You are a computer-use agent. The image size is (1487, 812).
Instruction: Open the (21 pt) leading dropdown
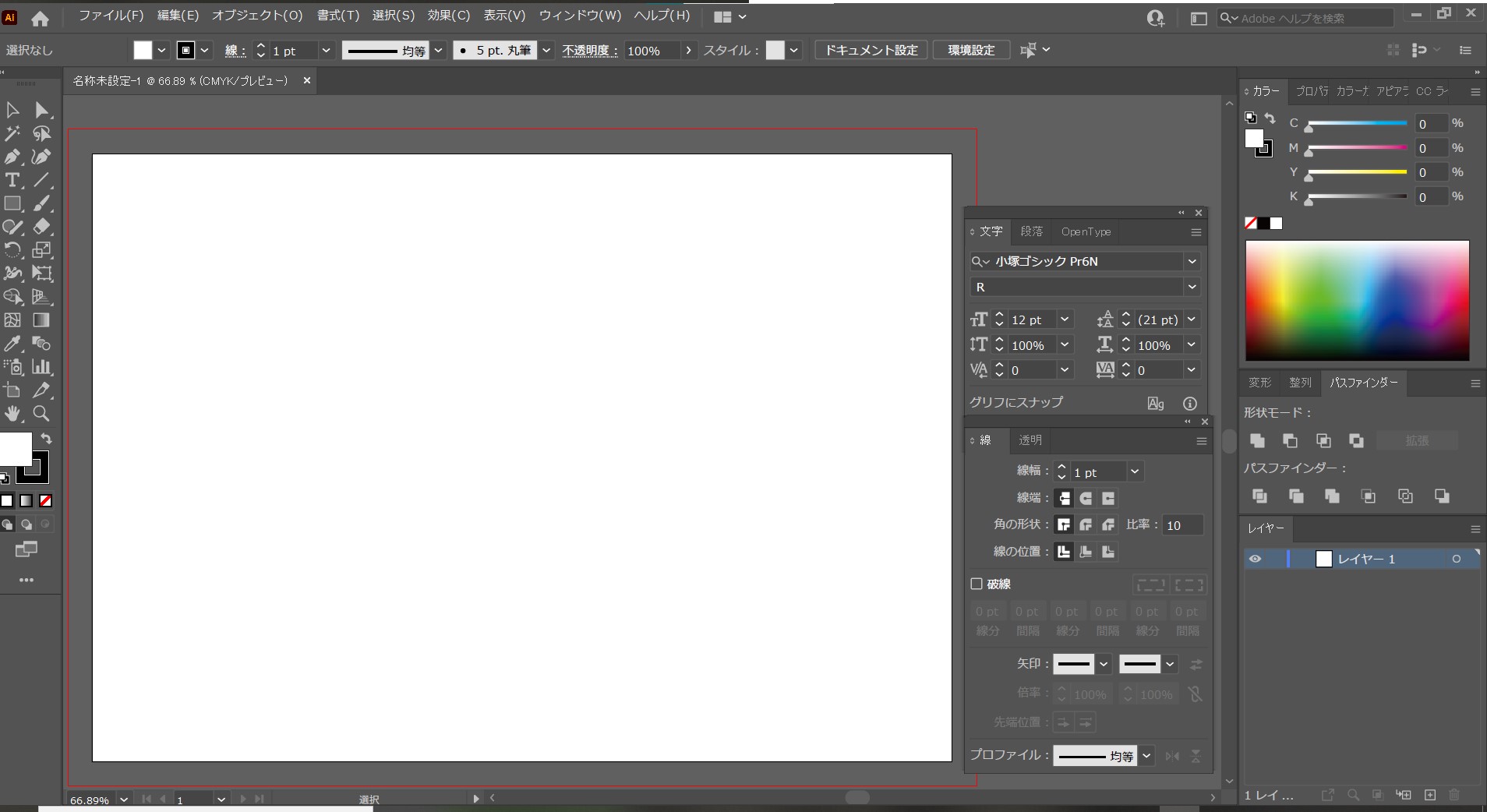pyautogui.click(x=1192, y=320)
